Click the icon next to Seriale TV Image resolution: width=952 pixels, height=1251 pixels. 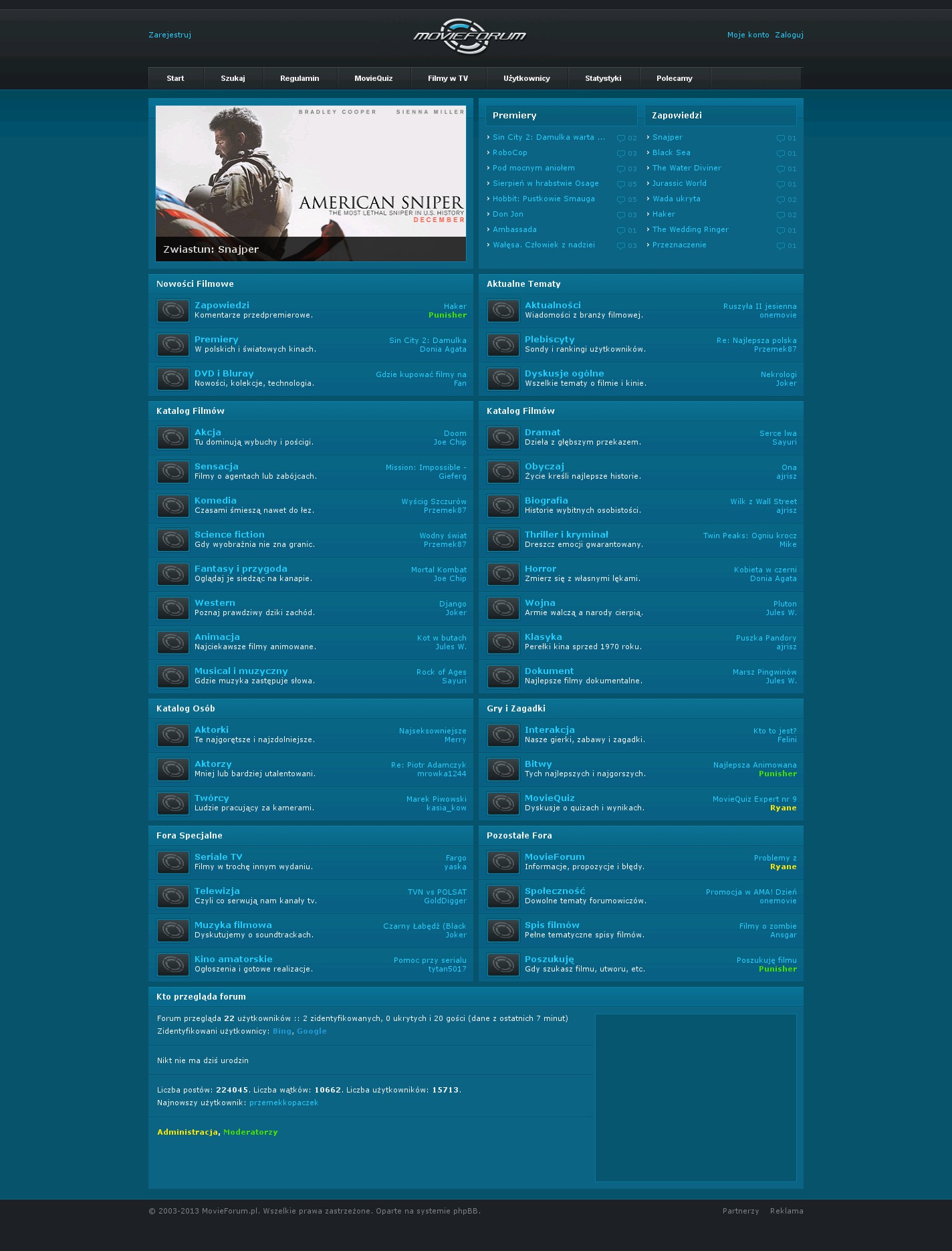click(172, 863)
